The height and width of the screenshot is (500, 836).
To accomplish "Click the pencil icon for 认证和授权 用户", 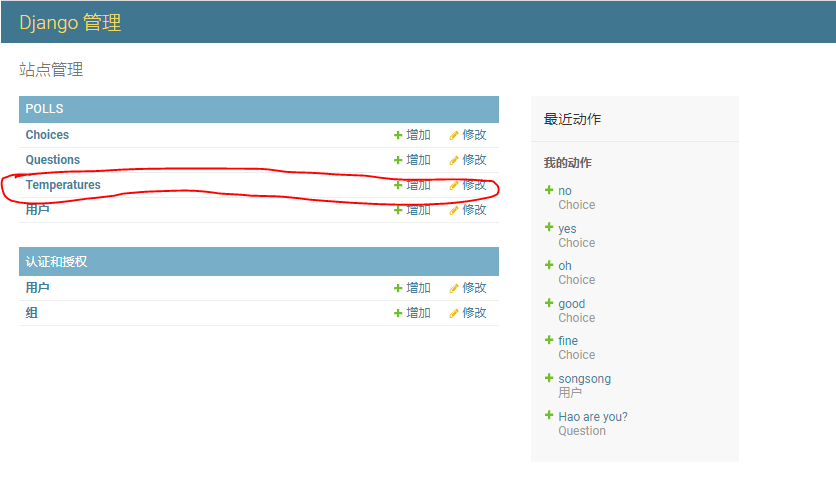I will [x=454, y=288].
